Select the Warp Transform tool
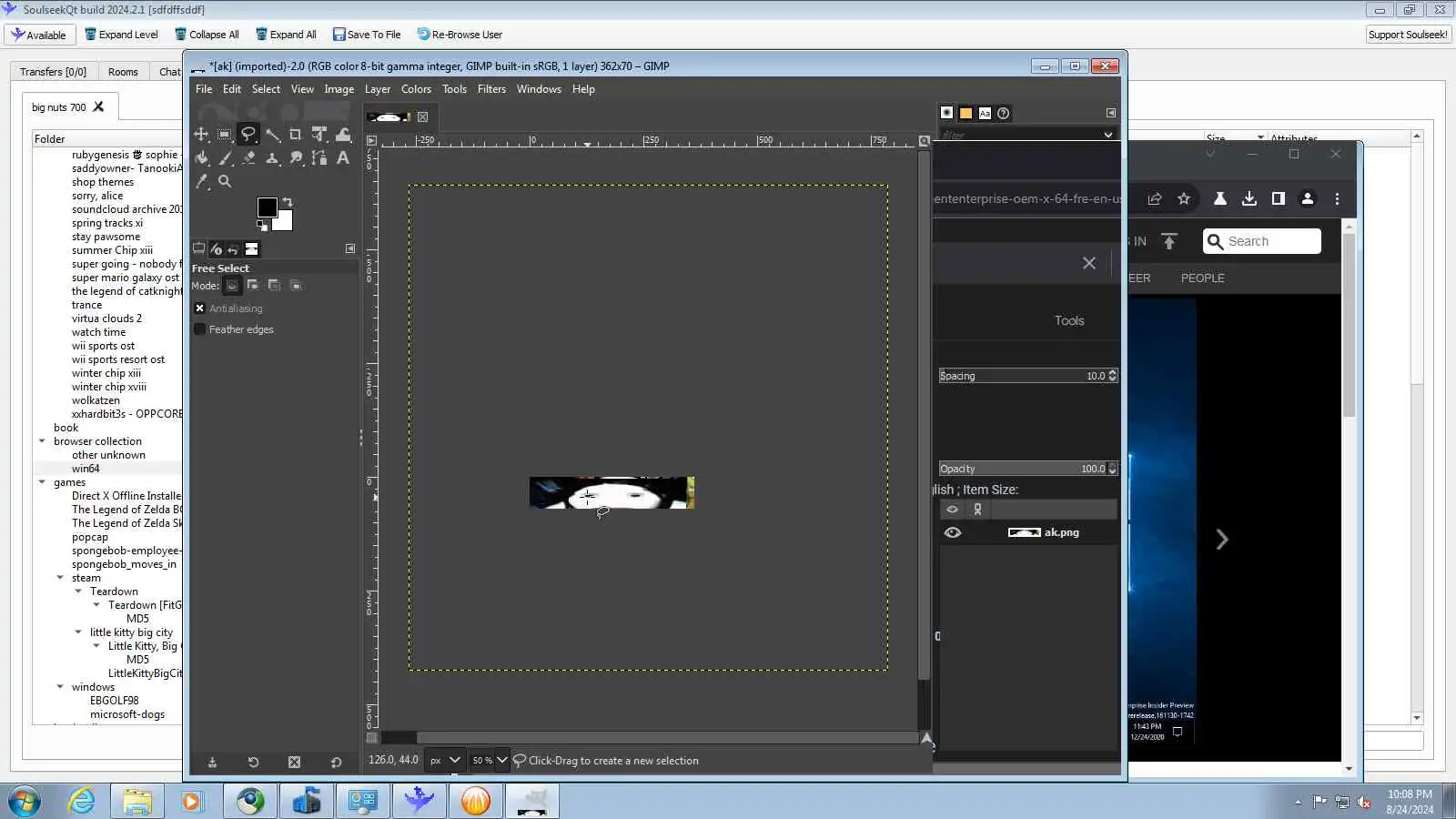 [x=343, y=135]
